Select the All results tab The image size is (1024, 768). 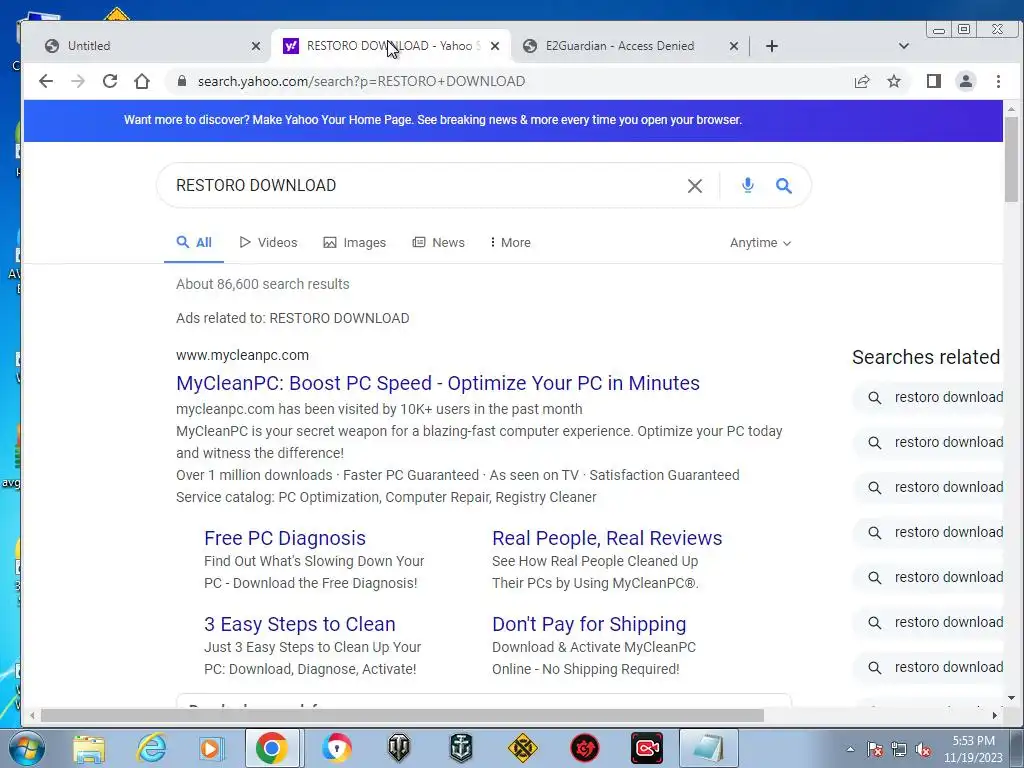[x=194, y=242]
